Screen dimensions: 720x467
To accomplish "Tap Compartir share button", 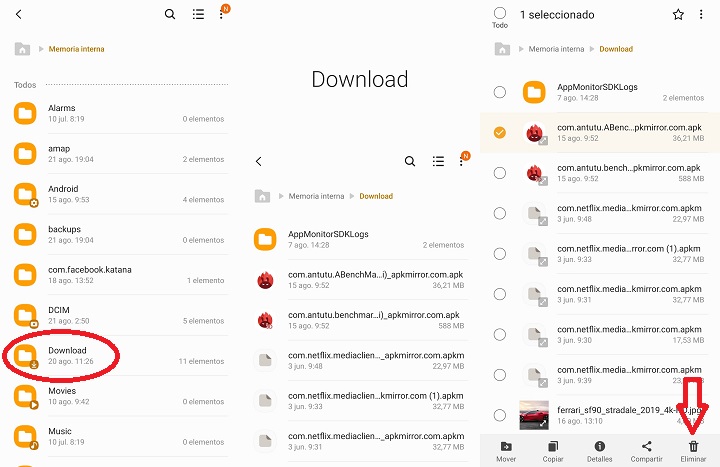I will coord(647,451).
